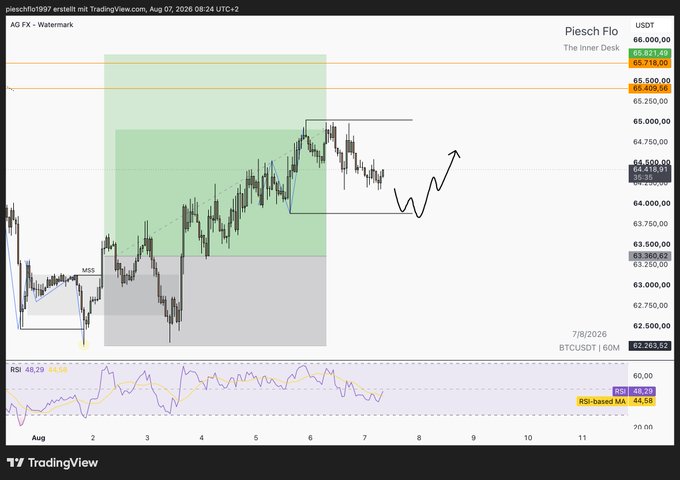Click the RSI indicator legend label

pyautogui.click(x=16, y=370)
